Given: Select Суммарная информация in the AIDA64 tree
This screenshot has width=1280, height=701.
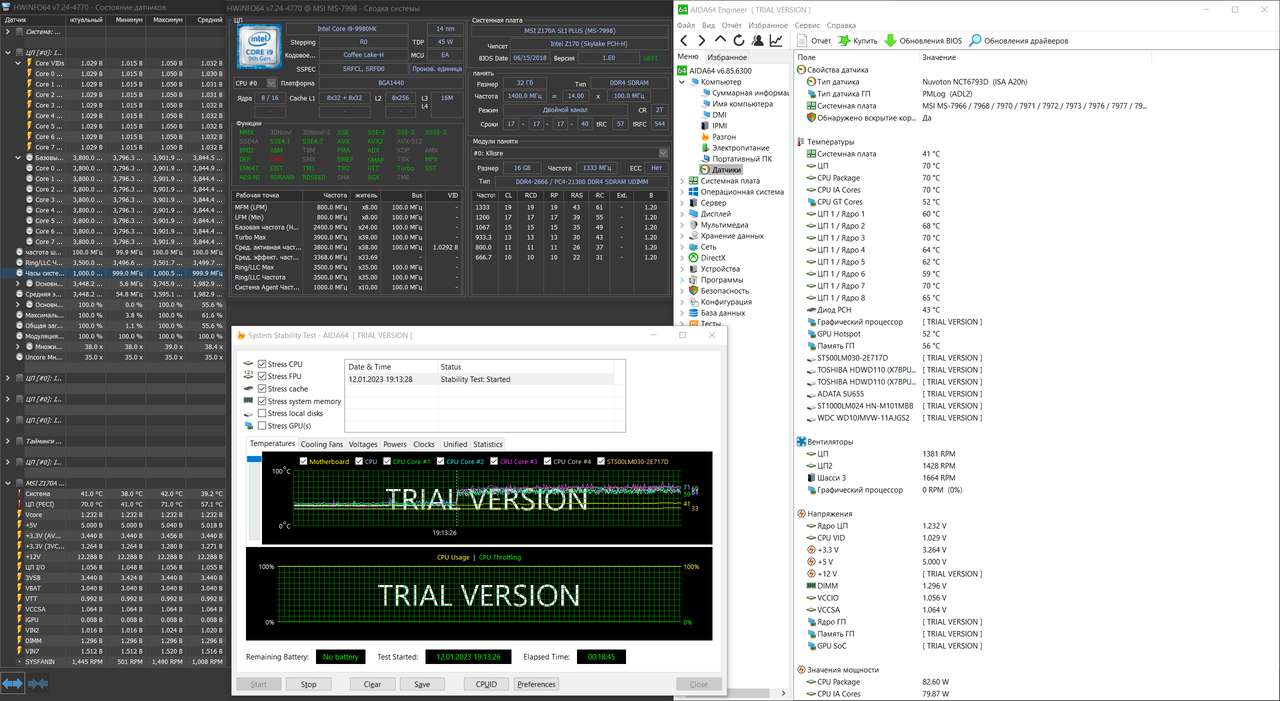Looking at the screenshot, I should [x=743, y=93].
